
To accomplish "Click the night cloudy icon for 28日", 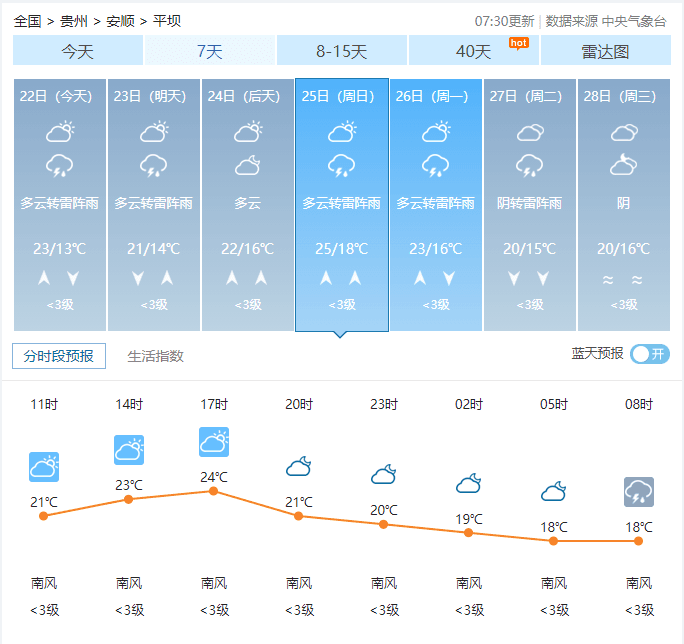I will click(x=623, y=164).
